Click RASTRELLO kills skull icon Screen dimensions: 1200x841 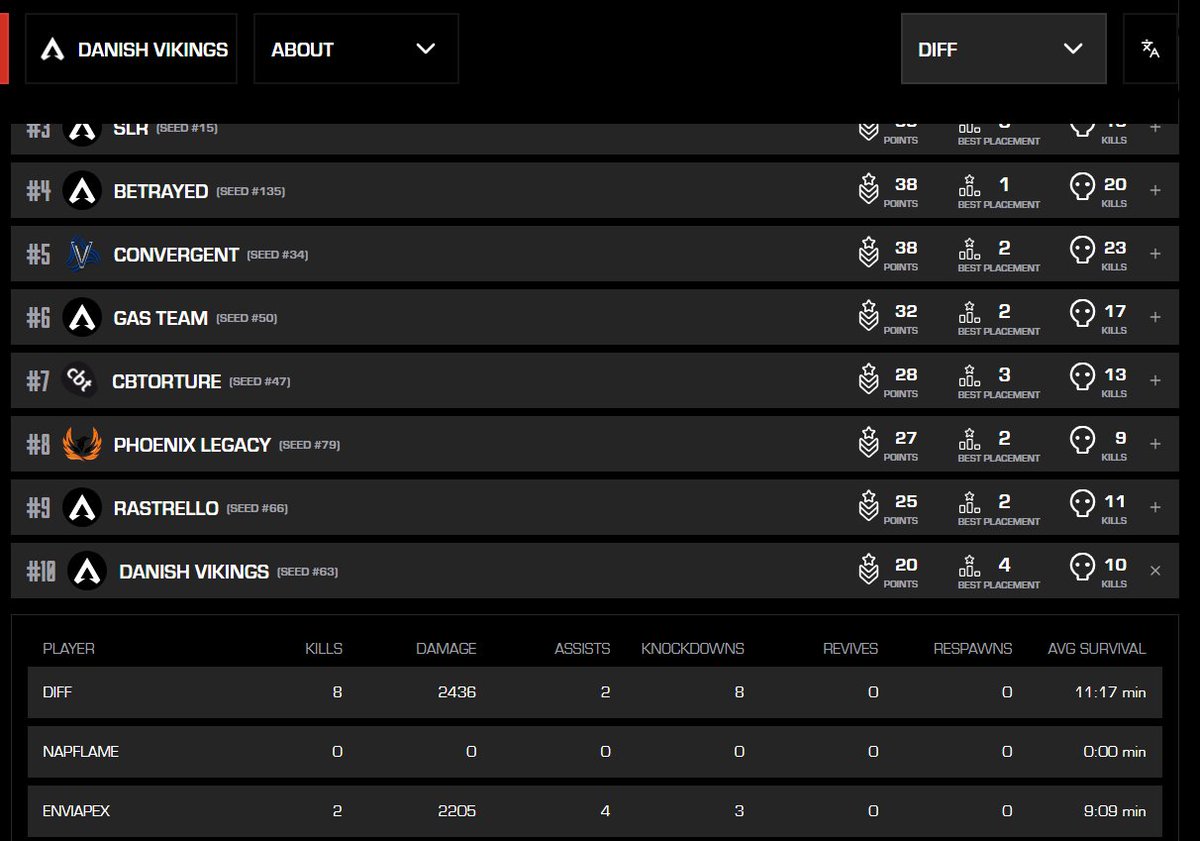tap(1081, 505)
